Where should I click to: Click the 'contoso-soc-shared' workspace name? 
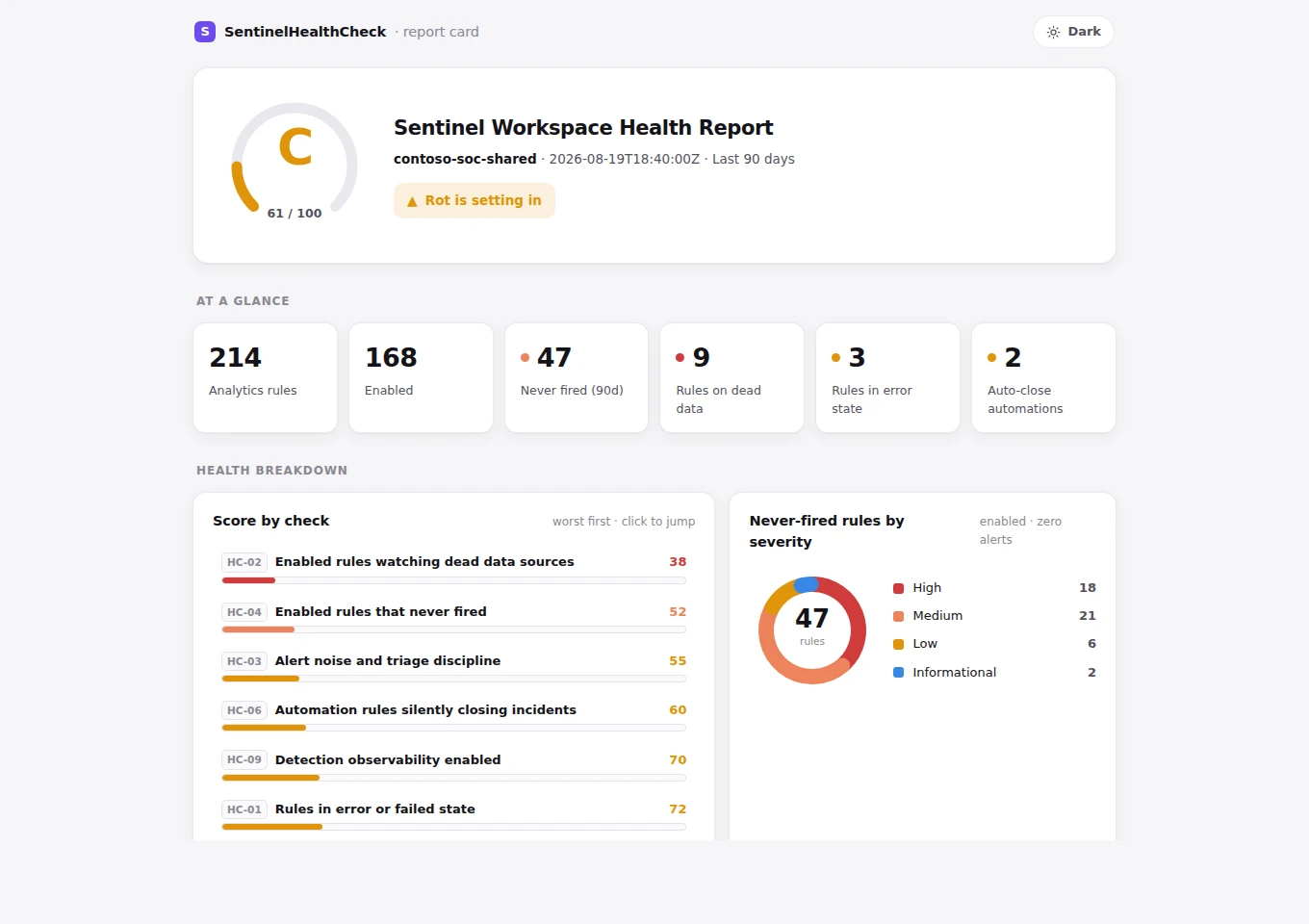[465, 159]
